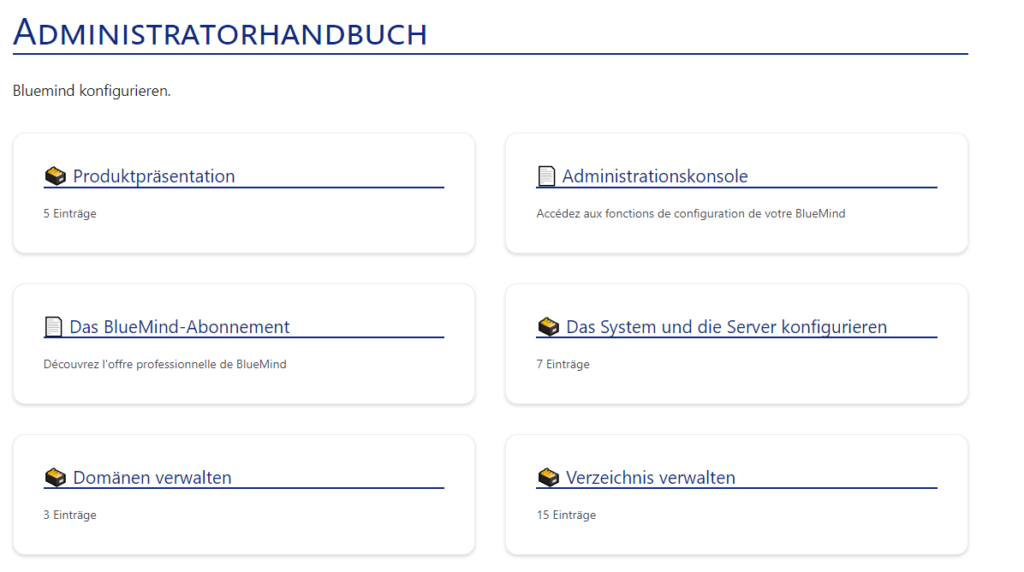Click the box icon beside Domänen verwalten

pos(55,478)
